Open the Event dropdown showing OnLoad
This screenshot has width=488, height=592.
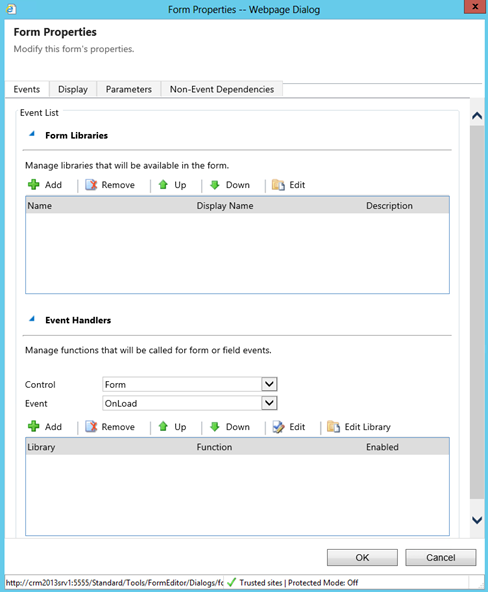[x=190, y=403]
